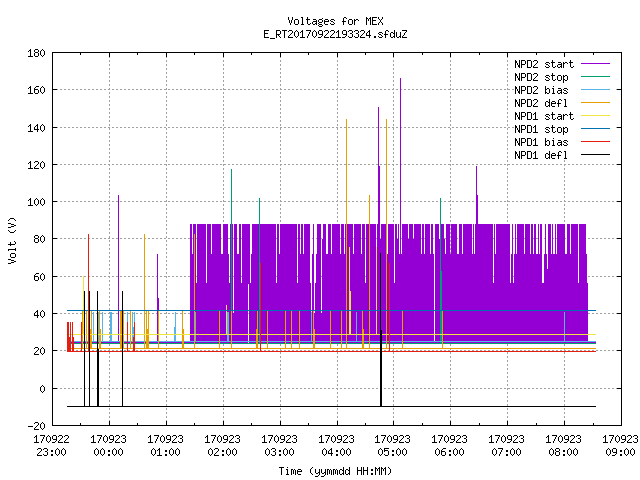Click the yellow NPD1 start legend line

coord(595,116)
